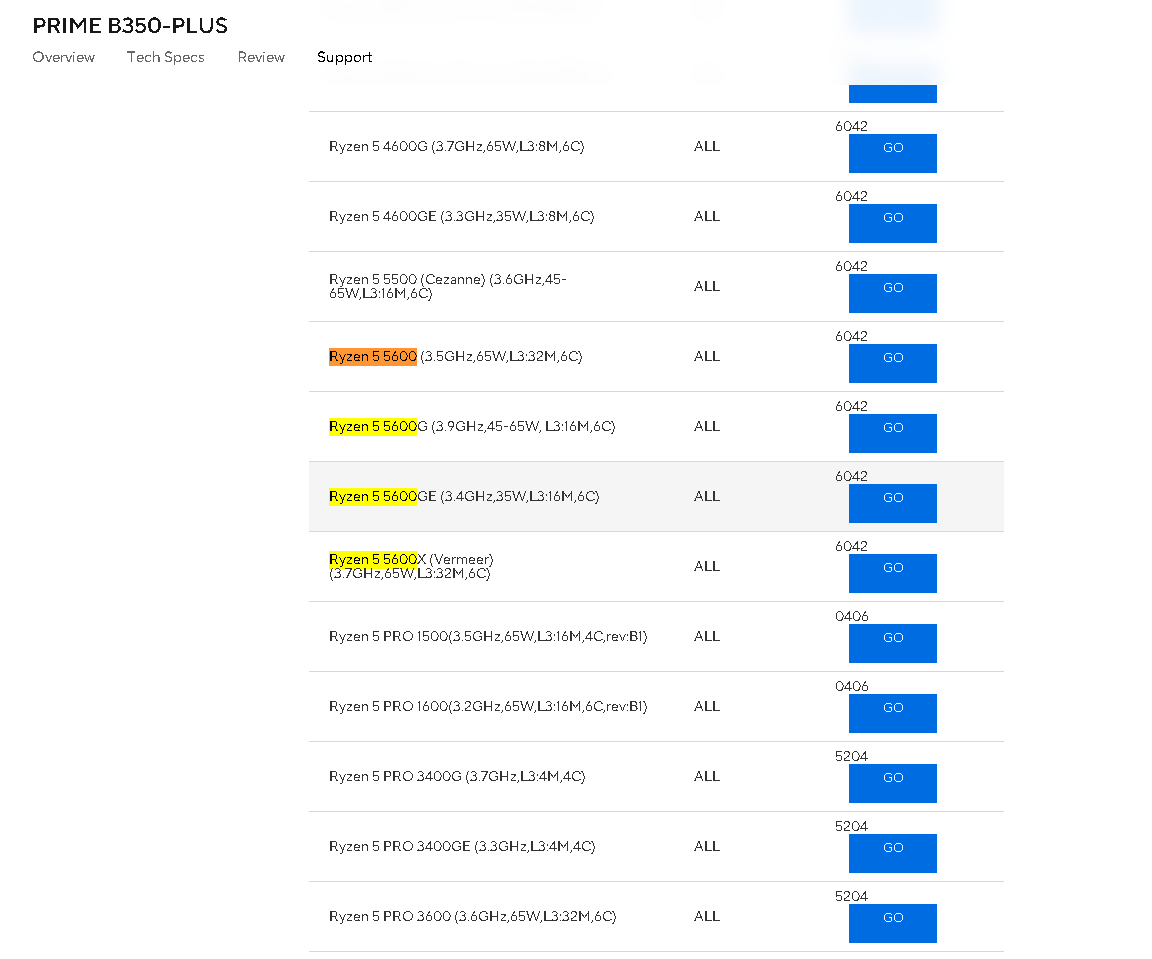Click GO for Ryzen 5 PRO 3400G

point(893,783)
